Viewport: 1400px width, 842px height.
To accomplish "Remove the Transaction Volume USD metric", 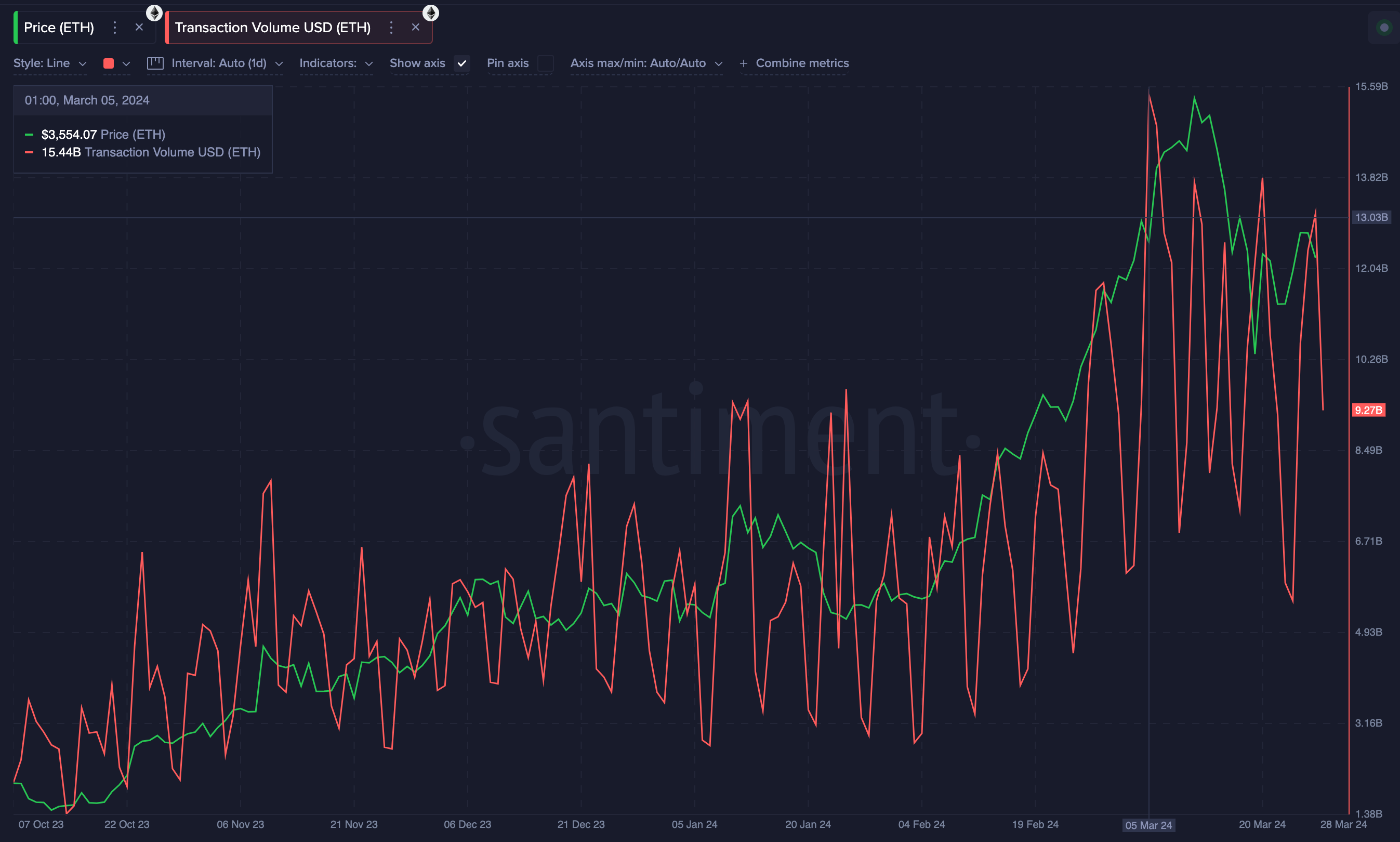I will pos(416,27).
